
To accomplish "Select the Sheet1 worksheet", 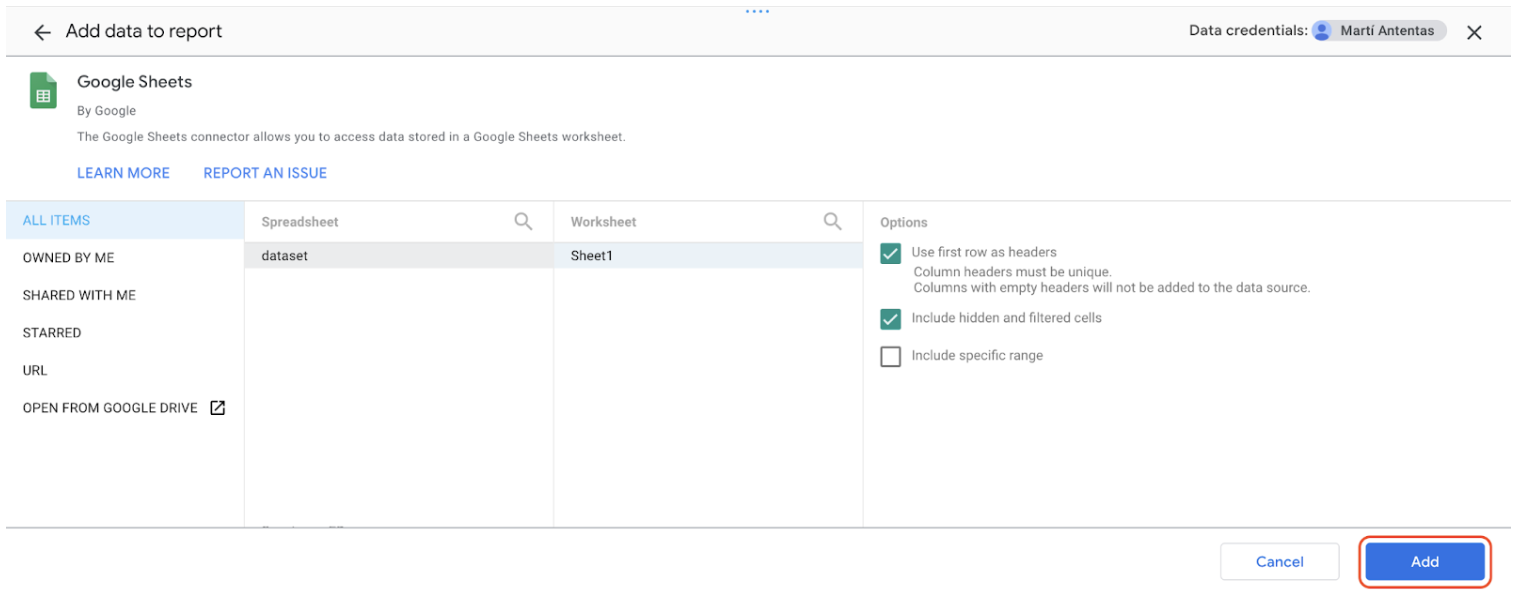I will coord(708,256).
